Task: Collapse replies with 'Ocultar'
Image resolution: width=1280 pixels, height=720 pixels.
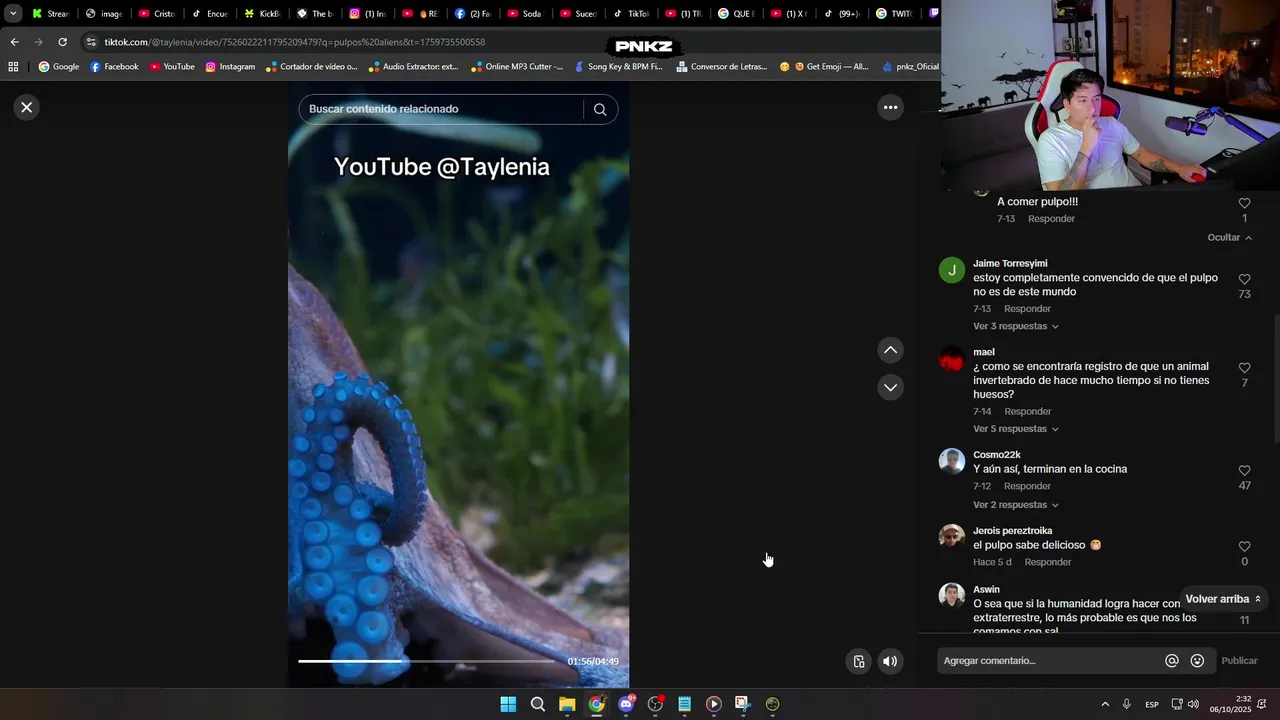Action: pyautogui.click(x=1229, y=238)
